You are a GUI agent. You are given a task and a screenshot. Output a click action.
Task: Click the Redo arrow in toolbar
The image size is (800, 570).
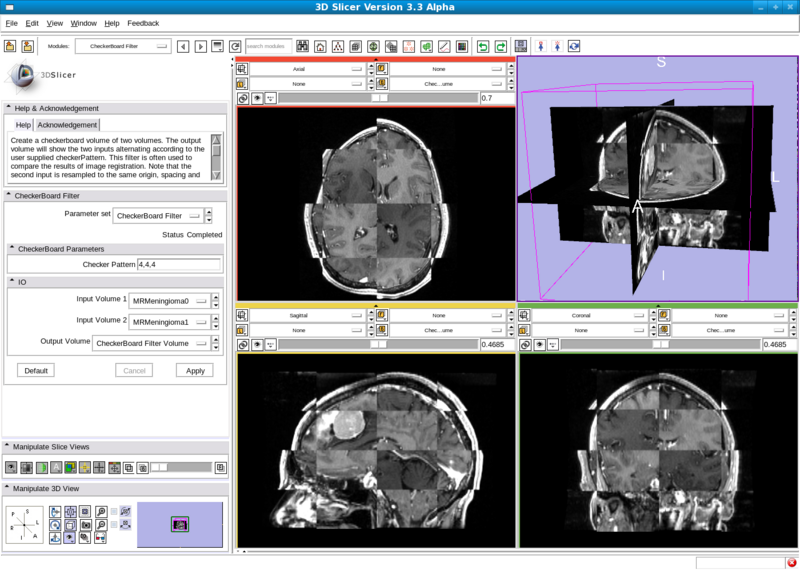499,46
